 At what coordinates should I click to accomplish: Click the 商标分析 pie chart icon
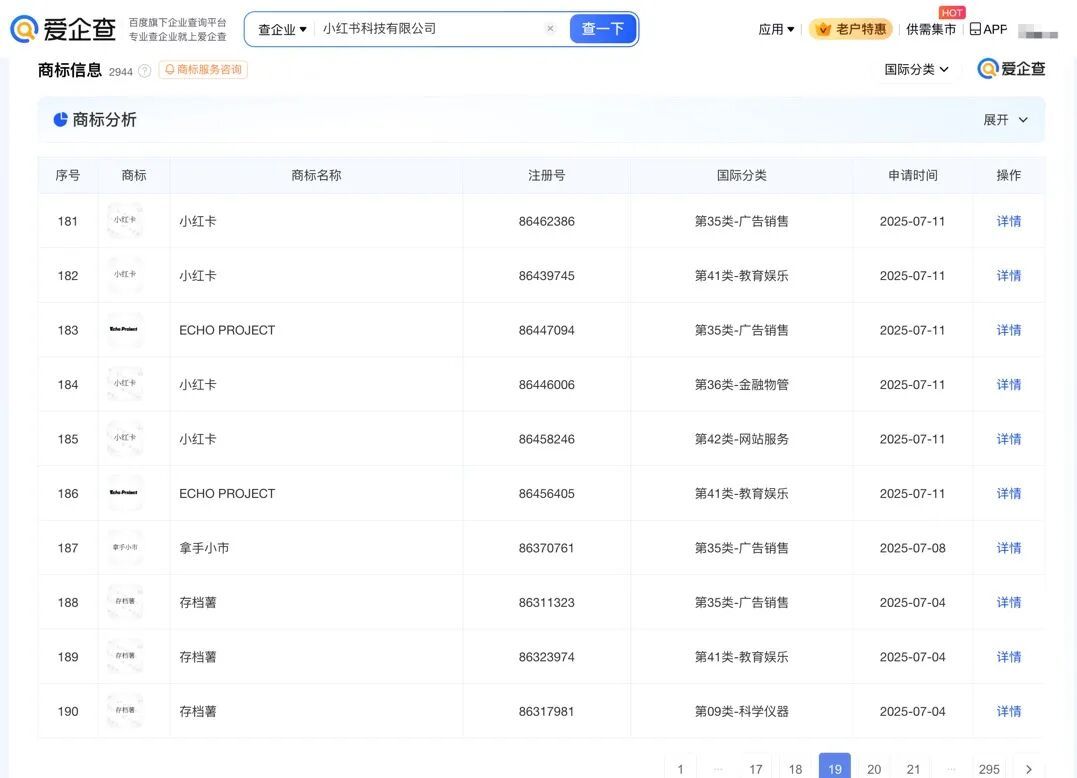(60, 120)
